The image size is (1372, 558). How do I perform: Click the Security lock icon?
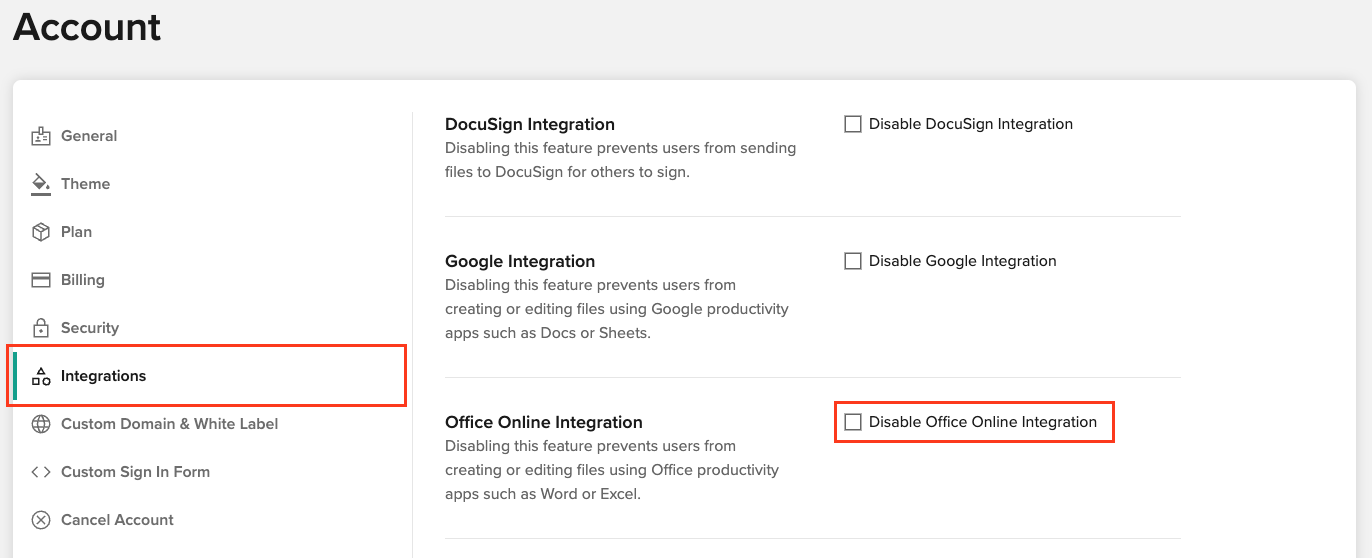tap(41, 328)
